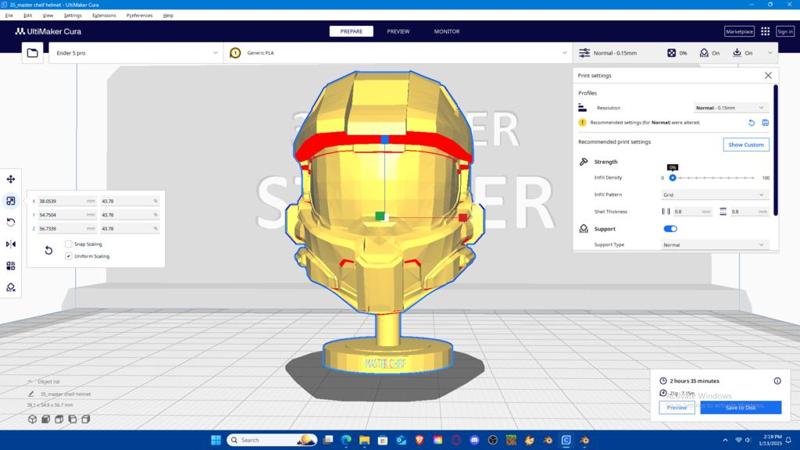This screenshot has width=800, height=450.
Task: Open the Edit menu
Action: [28, 15]
